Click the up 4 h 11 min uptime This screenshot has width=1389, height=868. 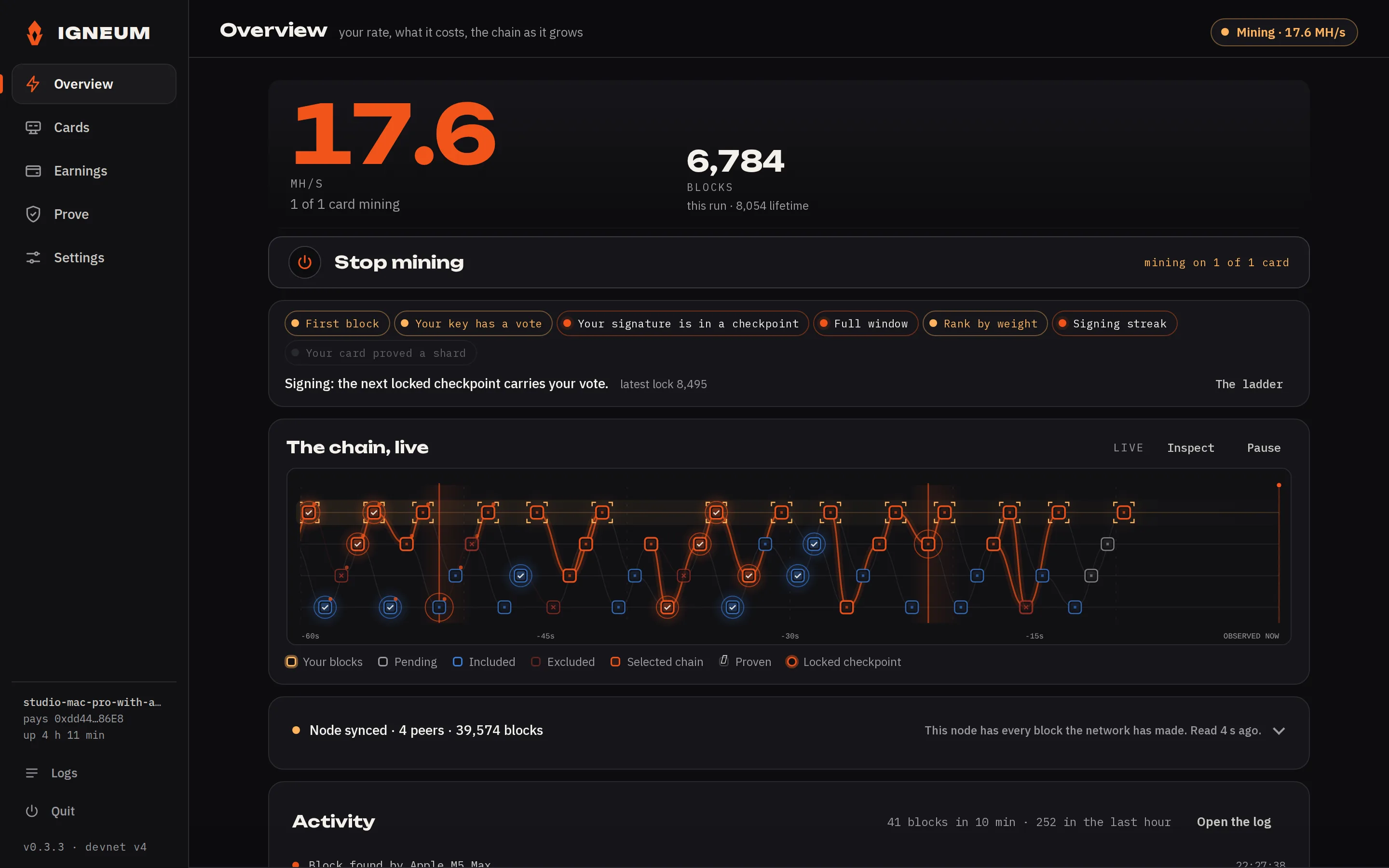coord(64,735)
